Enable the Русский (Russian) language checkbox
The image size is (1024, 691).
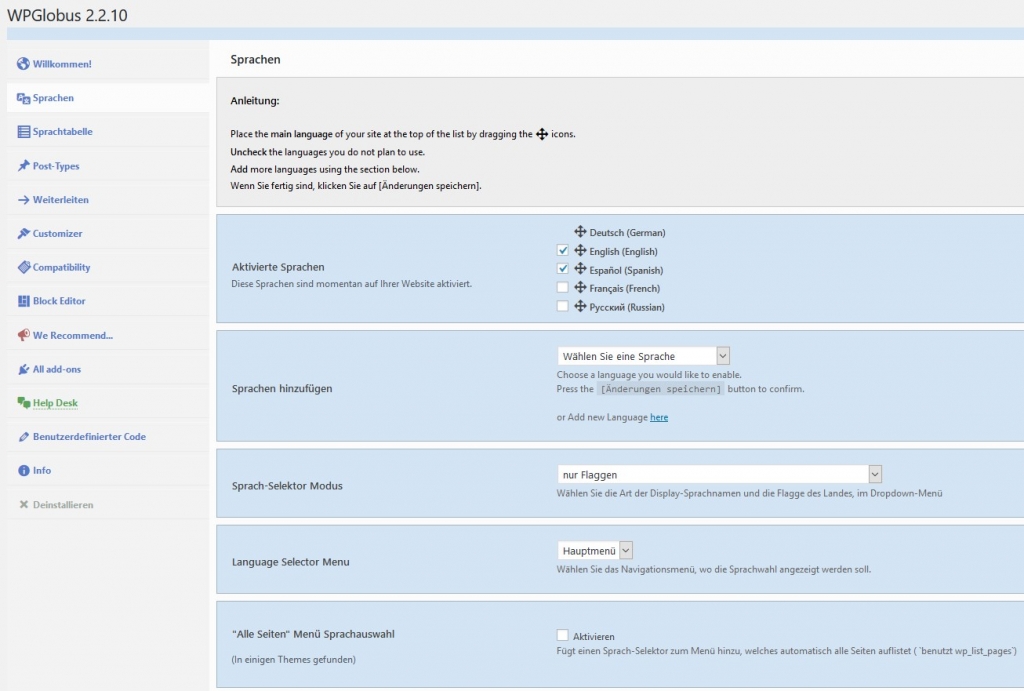(x=562, y=306)
